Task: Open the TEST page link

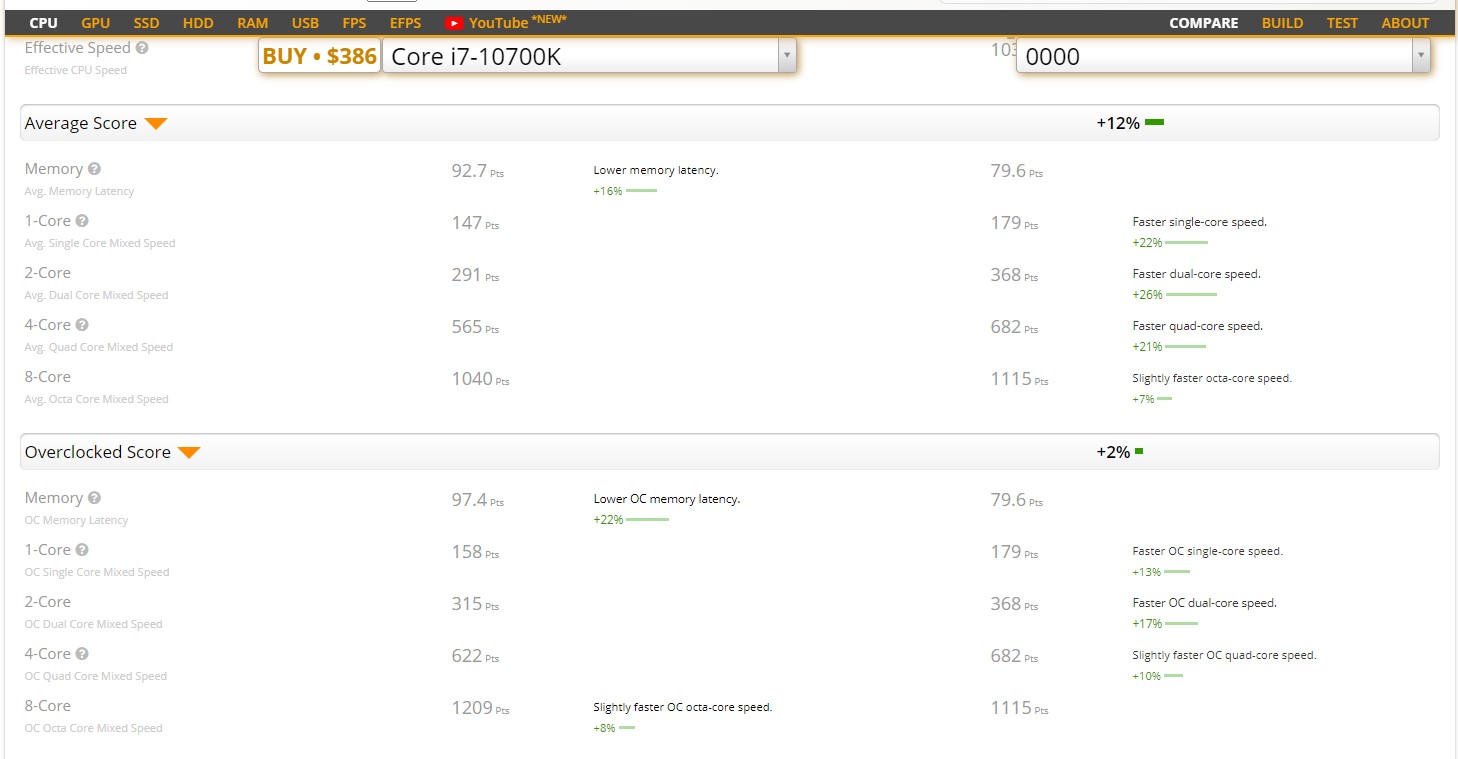Action: tap(1342, 23)
